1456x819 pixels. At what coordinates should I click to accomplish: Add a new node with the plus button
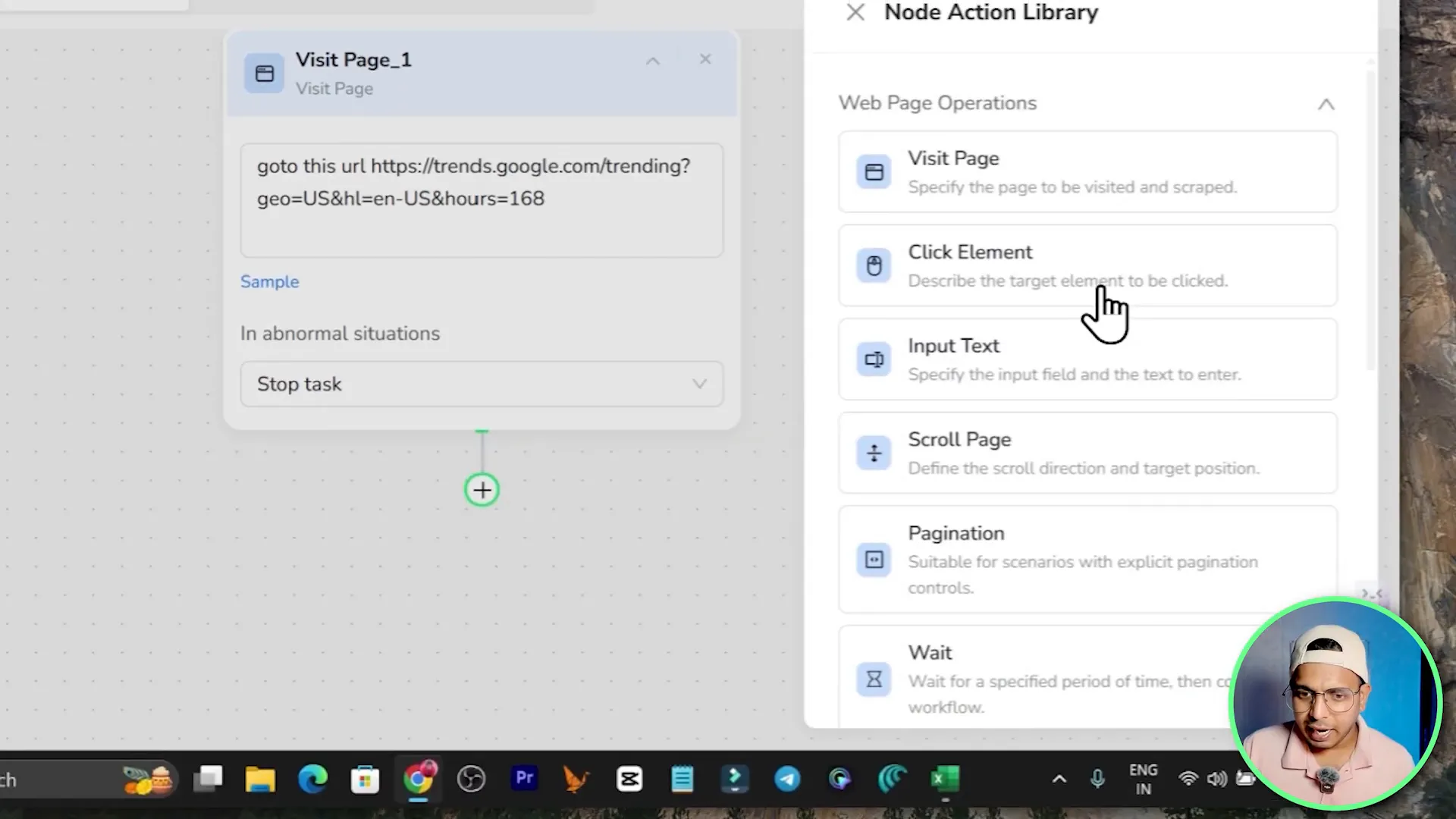tap(482, 489)
